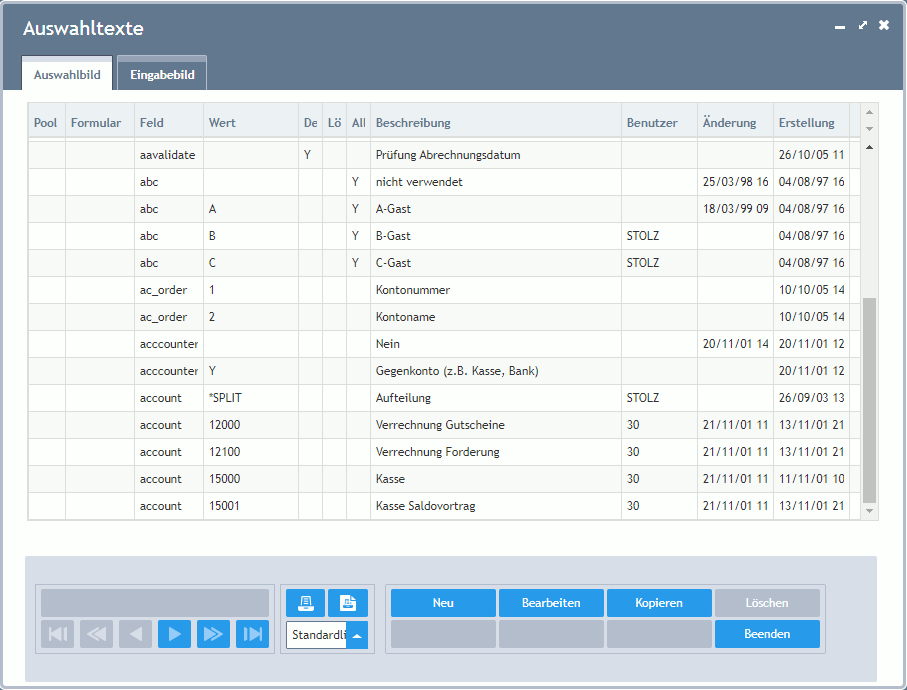Image resolution: width=907 pixels, height=690 pixels.
Task: Go to the last record
Action: [x=253, y=634]
